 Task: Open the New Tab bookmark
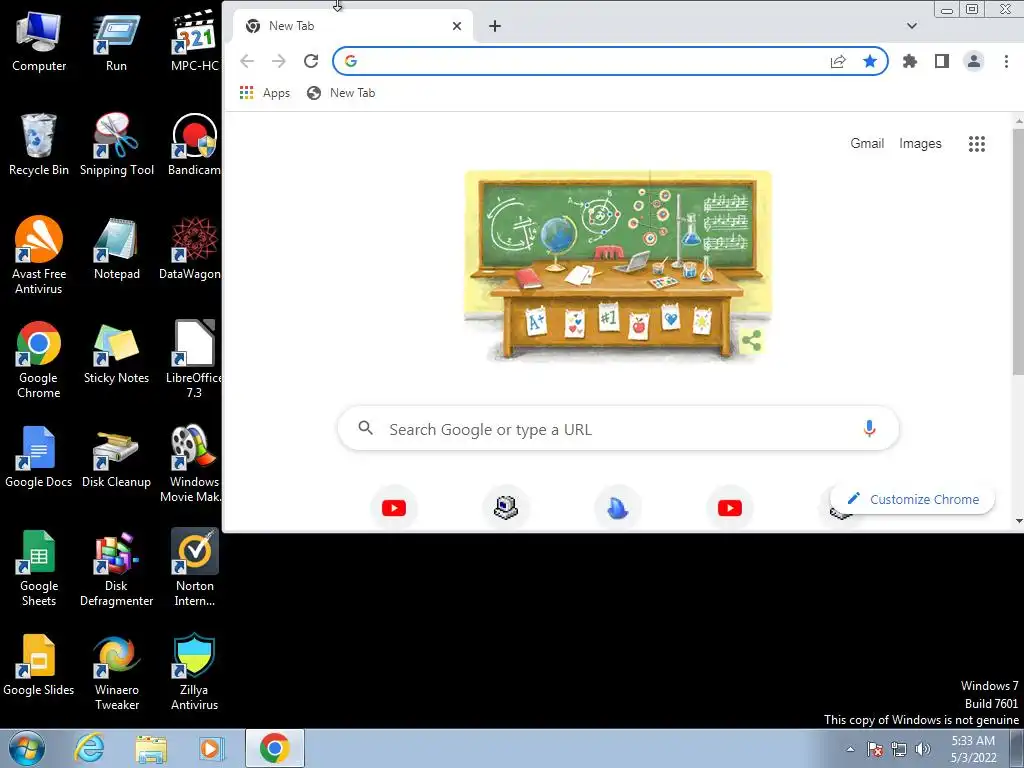click(x=341, y=93)
